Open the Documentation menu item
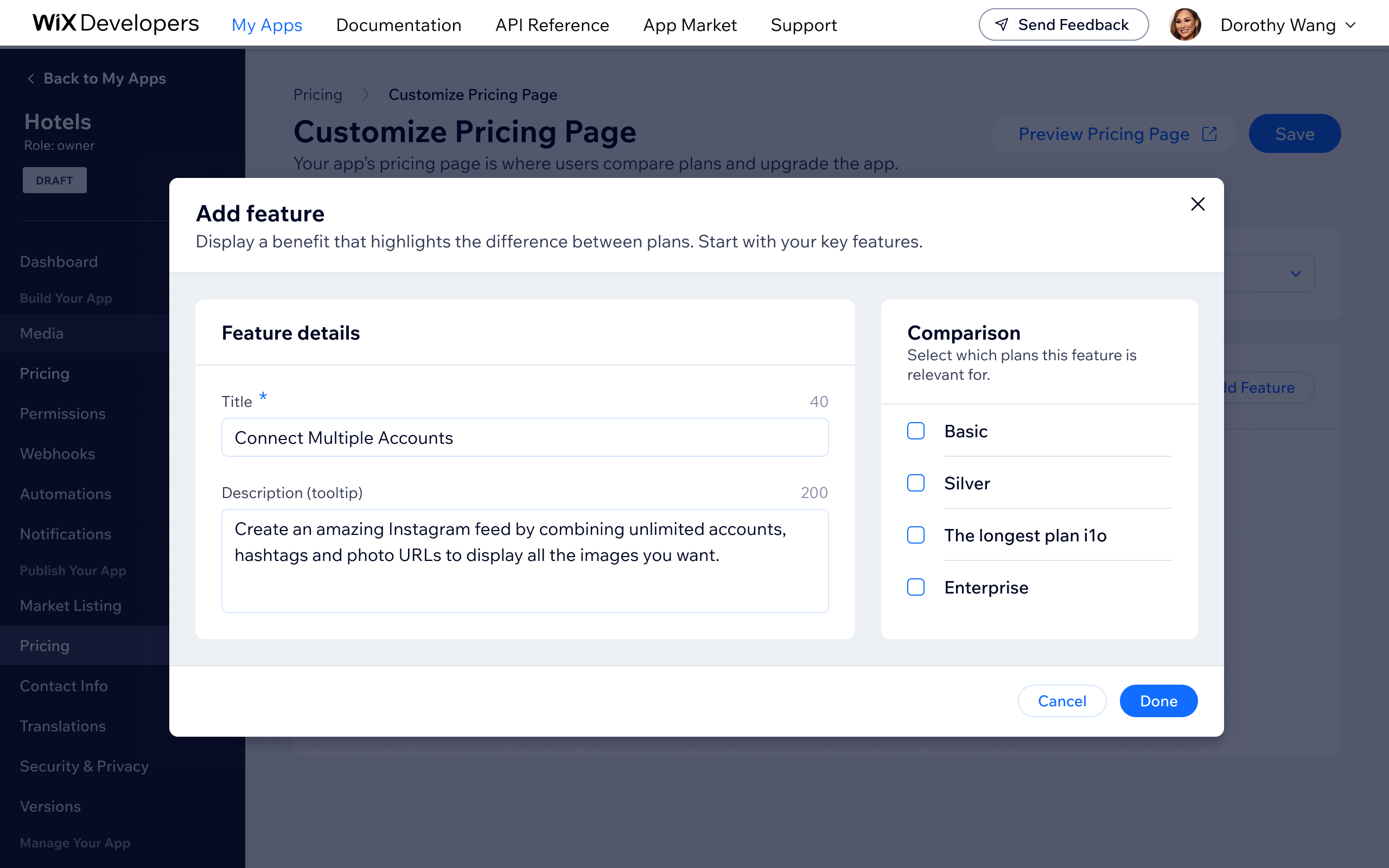The height and width of the screenshot is (868, 1389). pos(398,25)
